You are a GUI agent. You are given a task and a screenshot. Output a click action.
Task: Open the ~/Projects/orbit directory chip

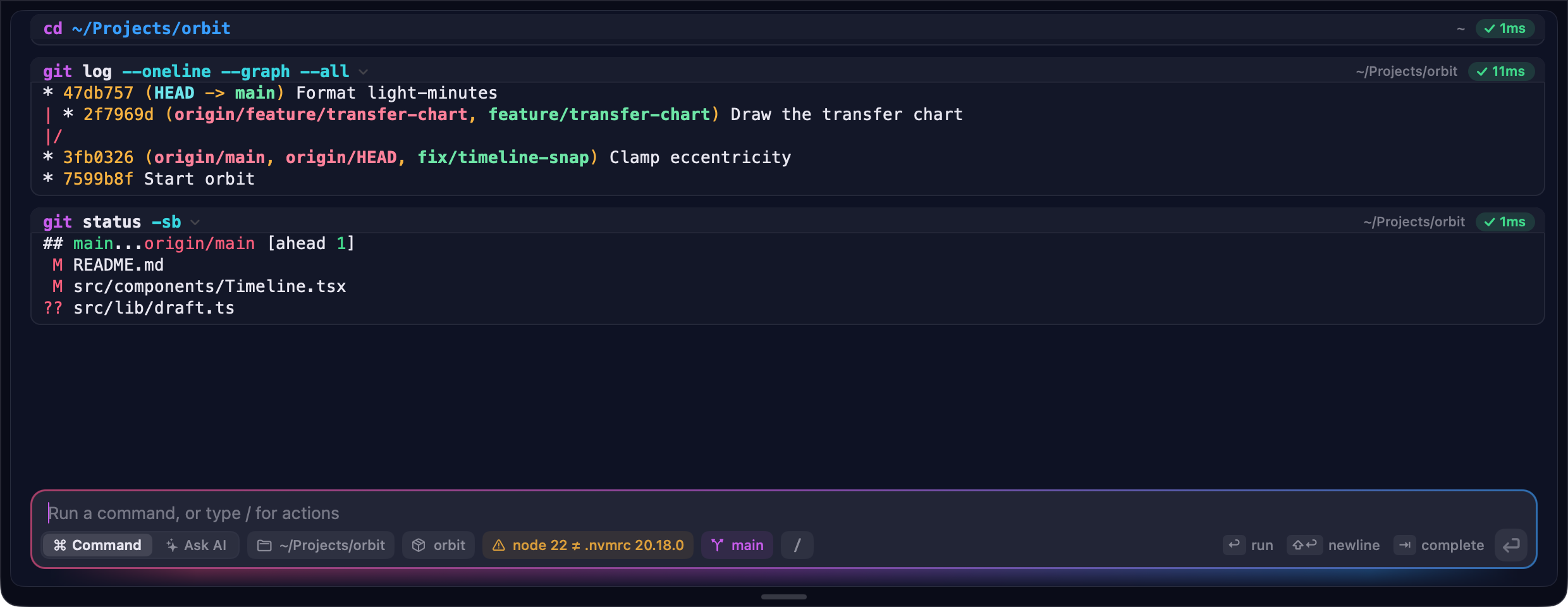point(321,545)
